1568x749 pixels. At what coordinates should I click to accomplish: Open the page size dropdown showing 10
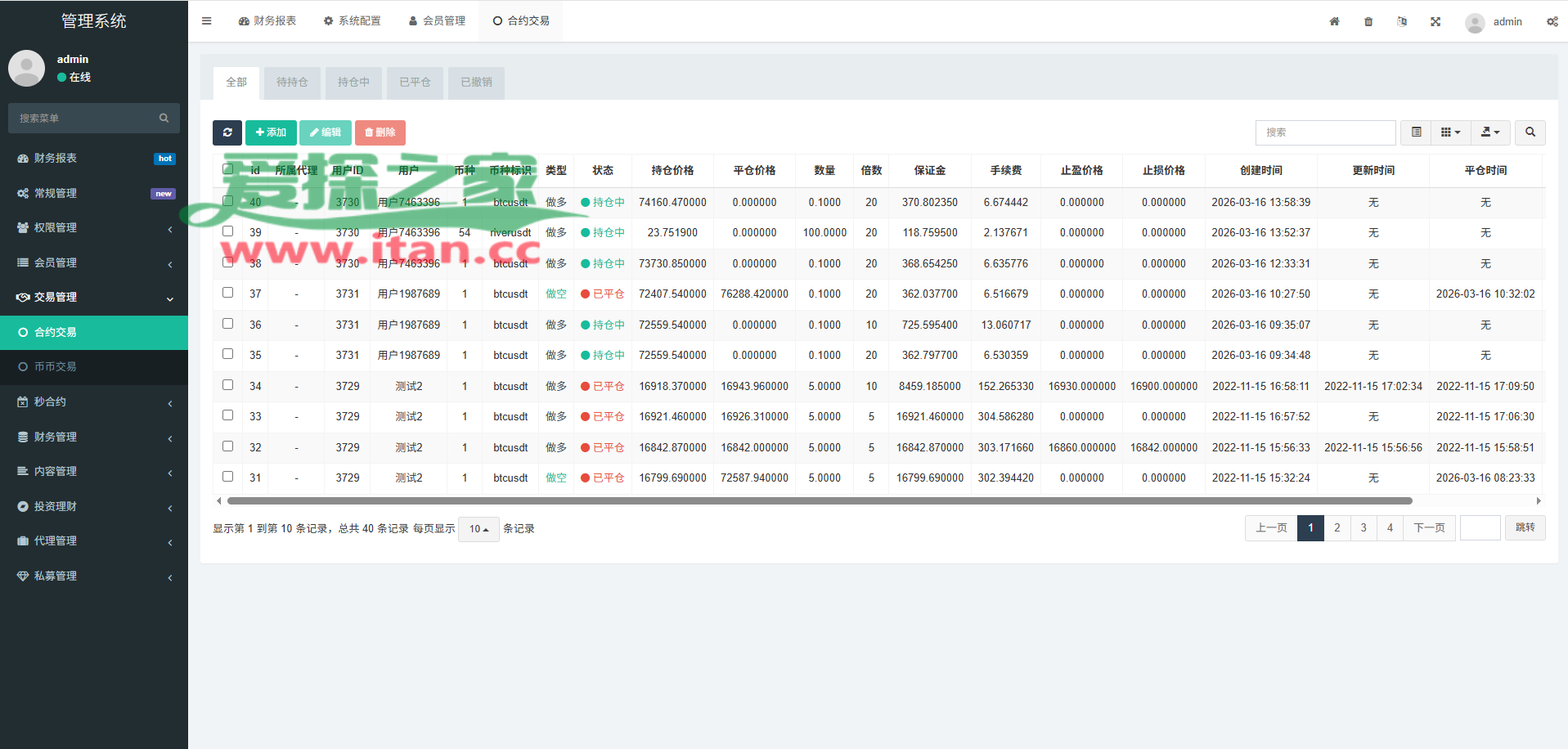pyautogui.click(x=478, y=529)
